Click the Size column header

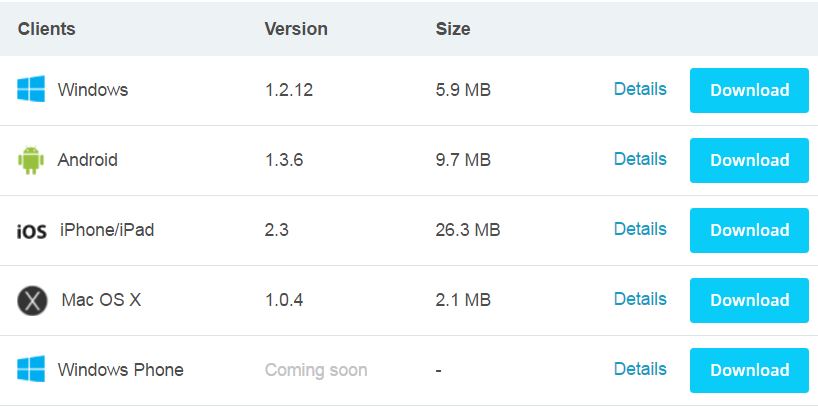(453, 29)
